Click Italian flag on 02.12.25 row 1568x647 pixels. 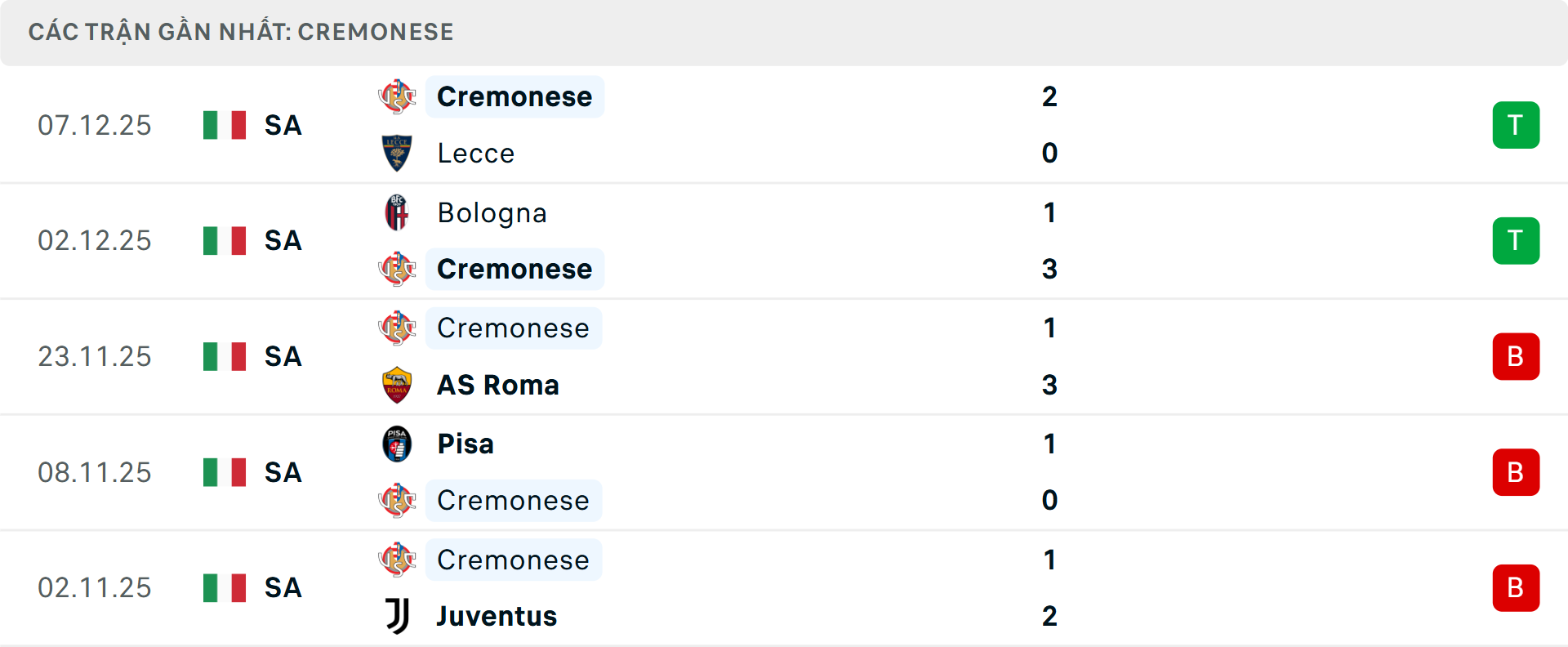point(225,241)
